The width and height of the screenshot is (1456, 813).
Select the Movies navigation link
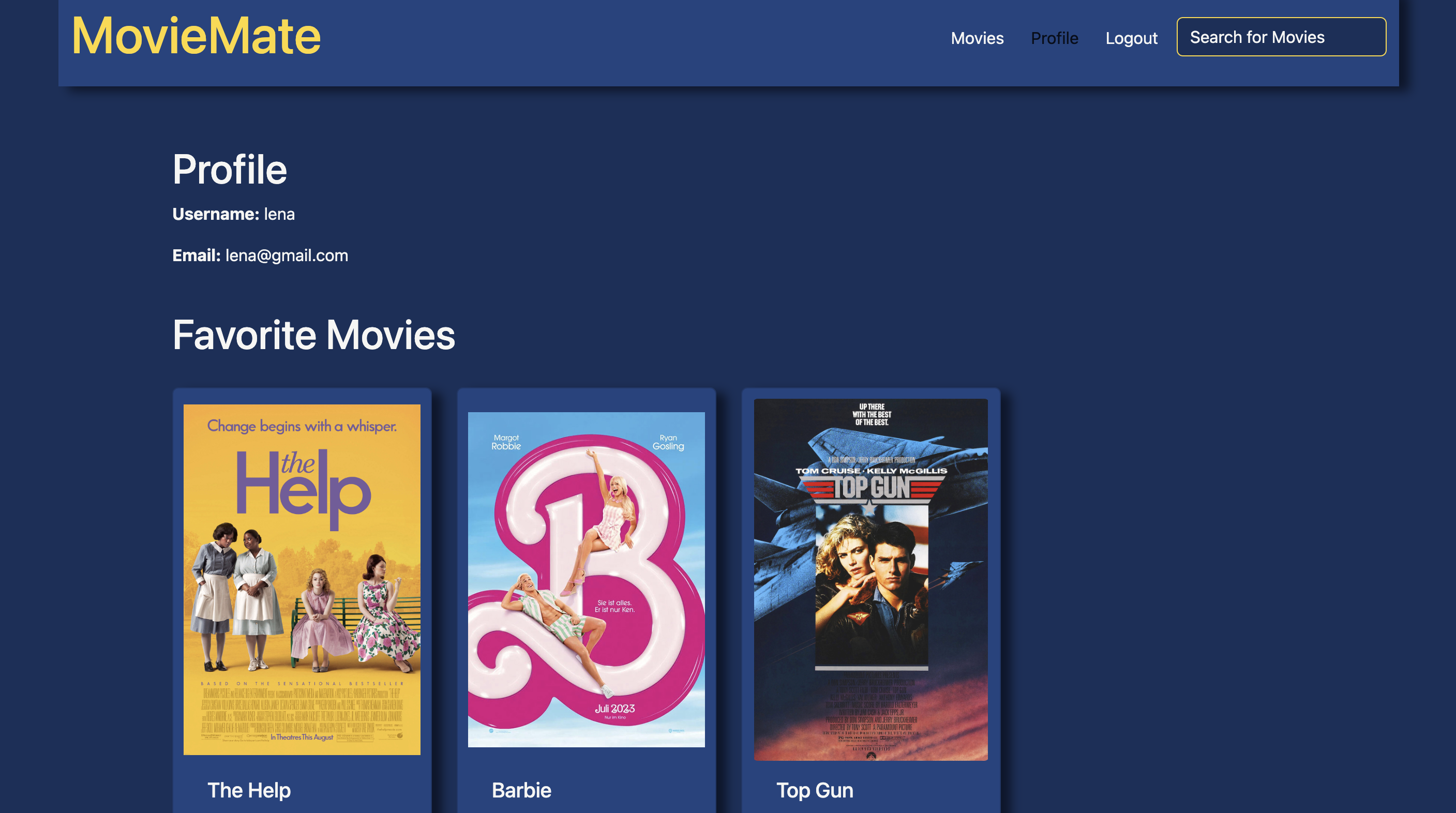(977, 38)
